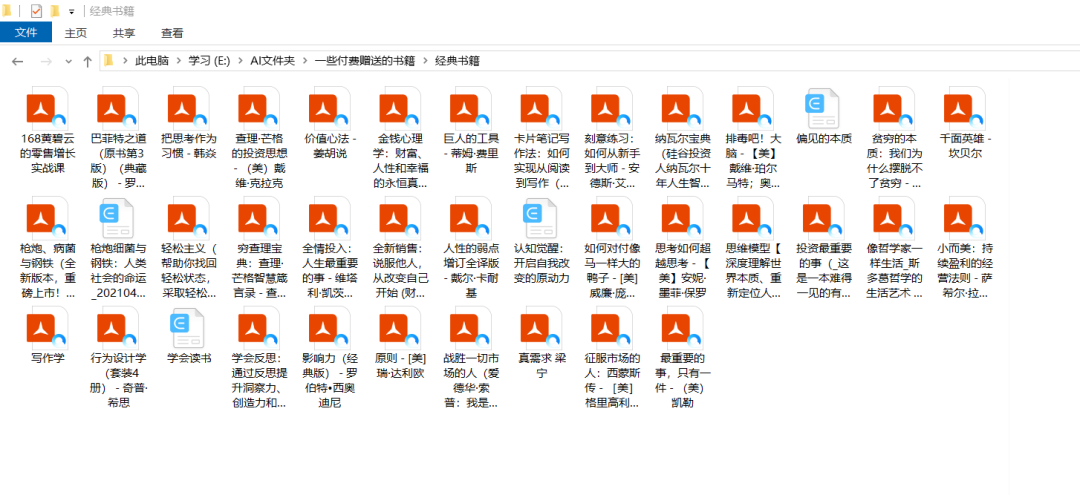
Task: Select the 影响力（经典版）PDF file icon
Action: (329, 328)
